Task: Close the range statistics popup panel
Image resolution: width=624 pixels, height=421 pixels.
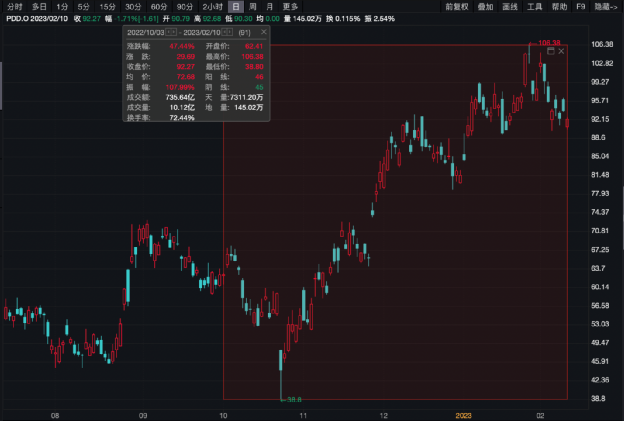Action: (264, 33)
